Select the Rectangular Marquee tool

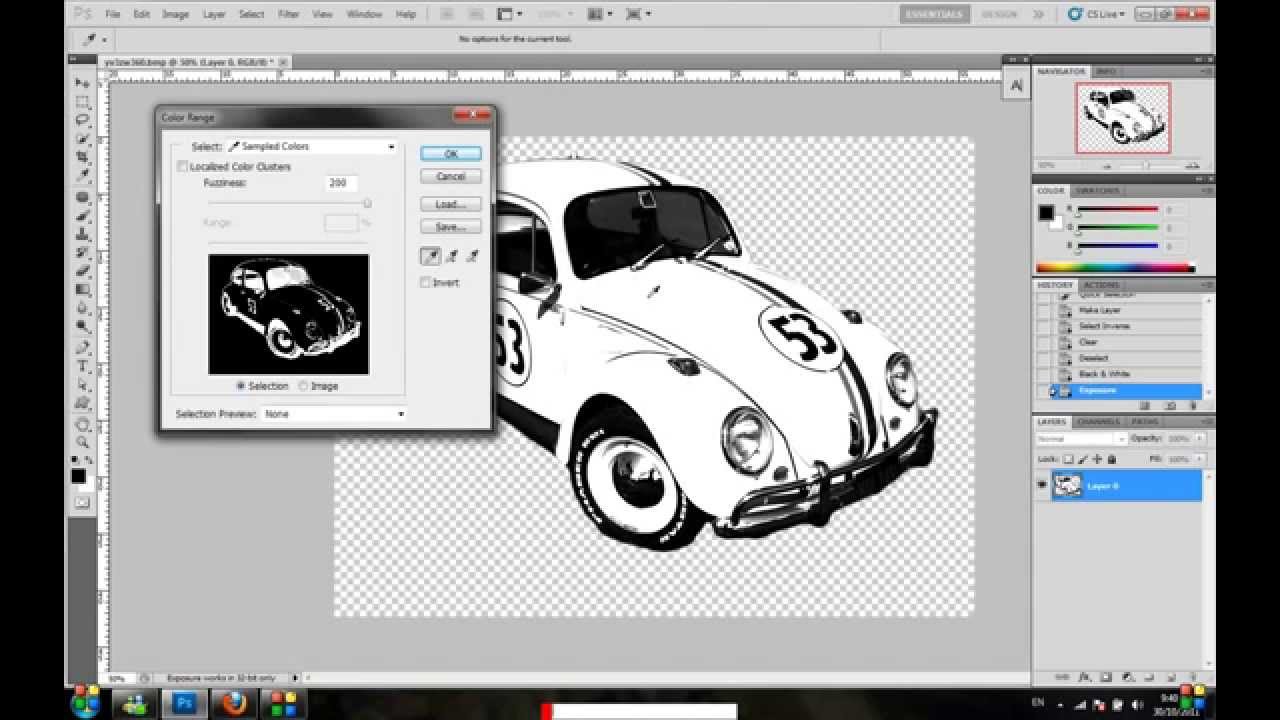(83, 102)
